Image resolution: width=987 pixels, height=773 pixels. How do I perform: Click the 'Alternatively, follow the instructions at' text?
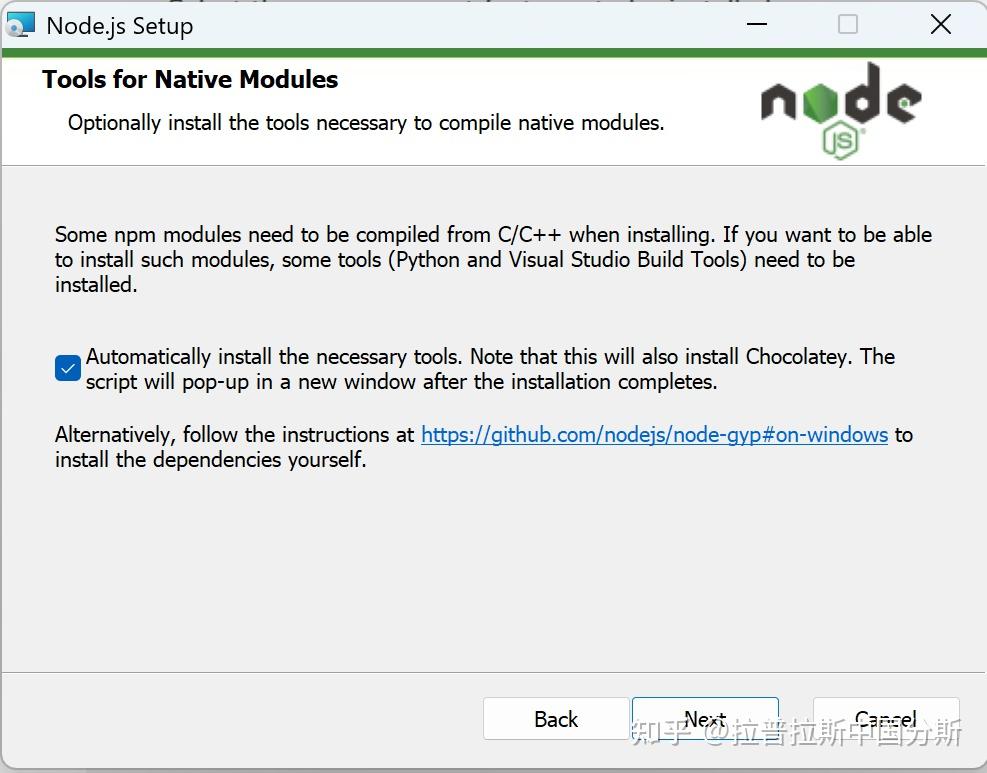(235, 435)
